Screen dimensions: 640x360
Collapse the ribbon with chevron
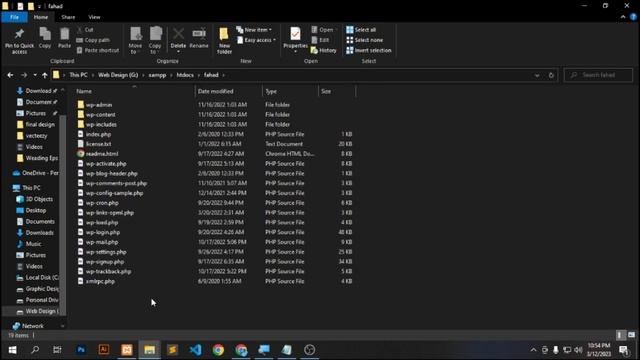[x=623, y=17]
